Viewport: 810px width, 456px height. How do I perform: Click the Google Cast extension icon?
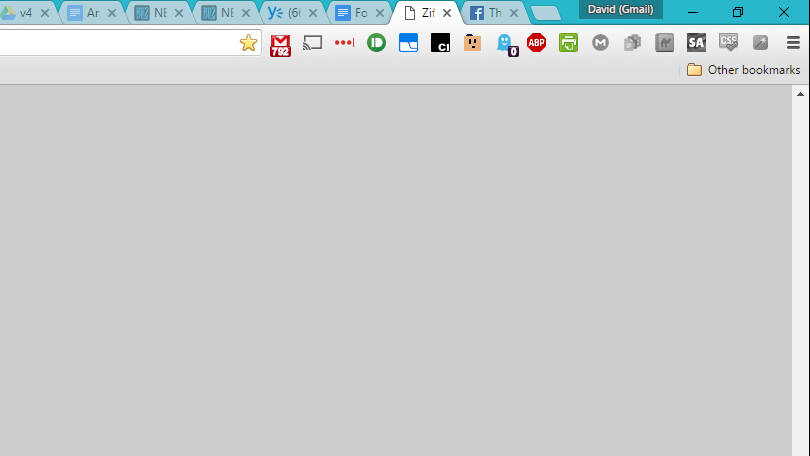pyautogui.click(x=313, y=43)
